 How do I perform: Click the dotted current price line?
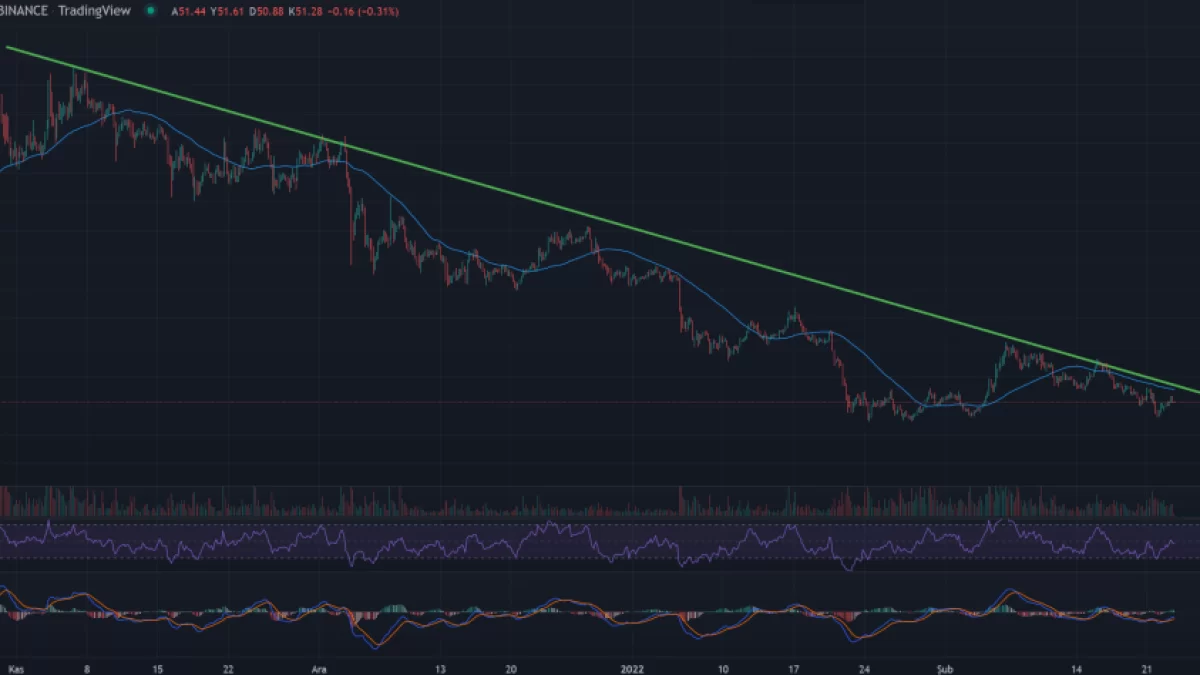600,402
